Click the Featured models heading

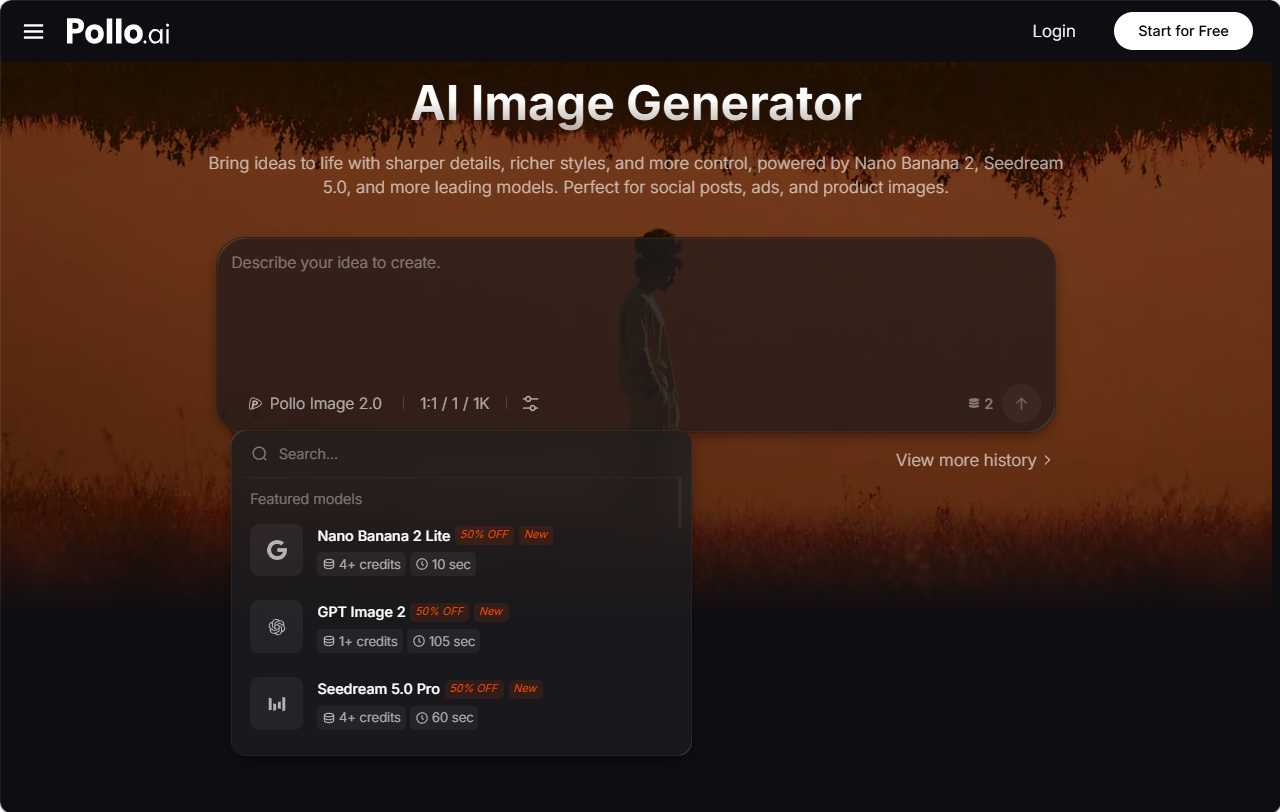(x=306, y=499)
